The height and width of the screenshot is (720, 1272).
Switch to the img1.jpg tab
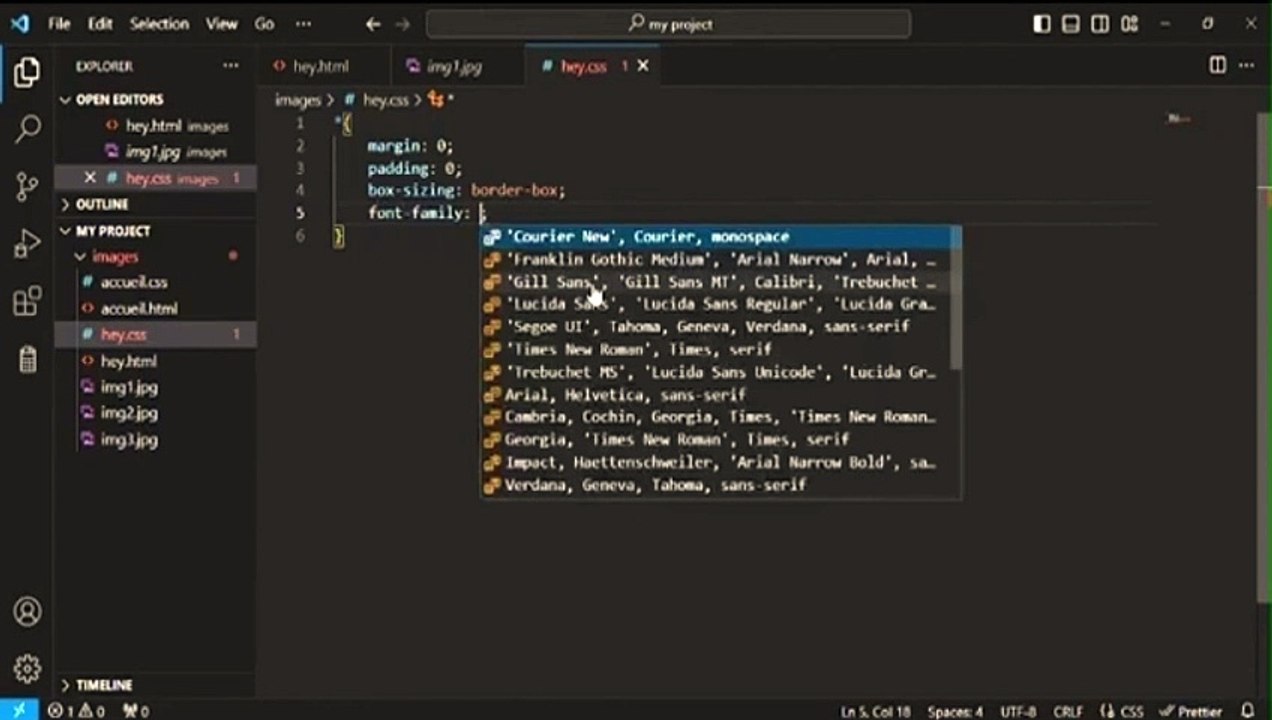[455, 66]
